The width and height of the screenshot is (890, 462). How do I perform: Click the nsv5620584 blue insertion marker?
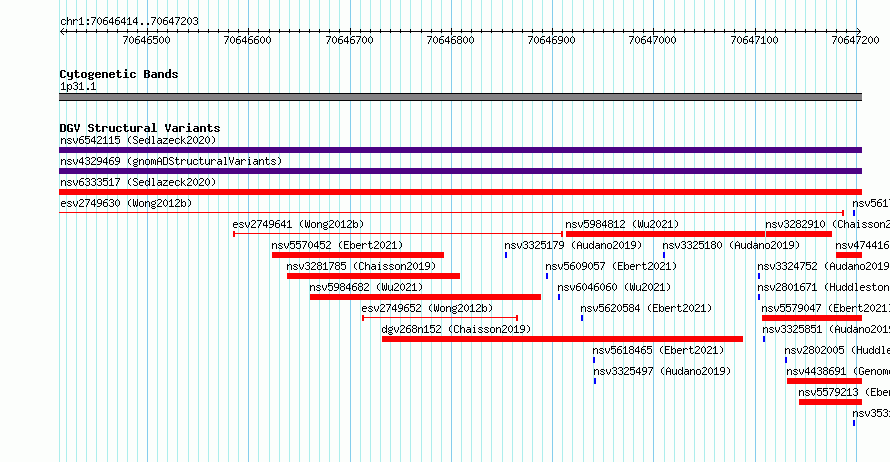pos(582,318)
